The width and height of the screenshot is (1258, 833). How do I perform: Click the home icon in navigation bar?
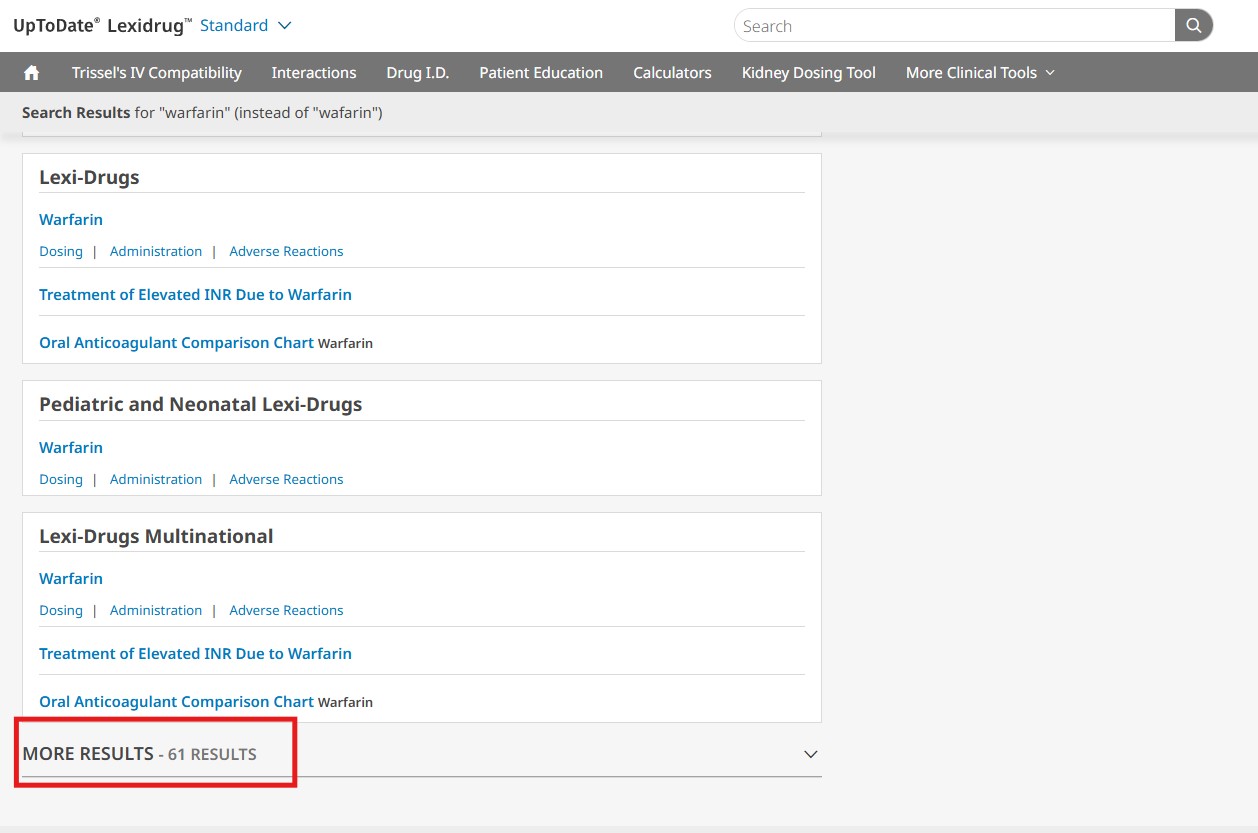pos(31,73)
